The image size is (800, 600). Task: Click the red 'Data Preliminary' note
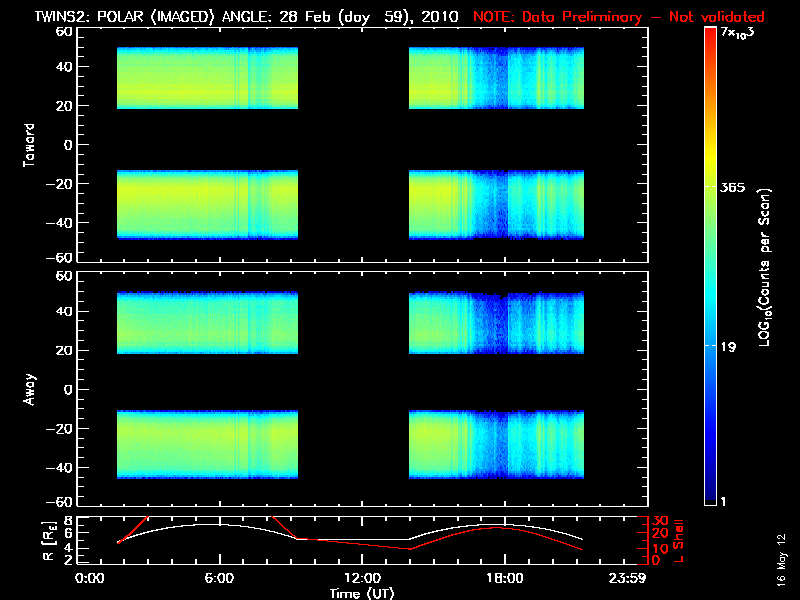pyautogui.click(x=618, y=17)
